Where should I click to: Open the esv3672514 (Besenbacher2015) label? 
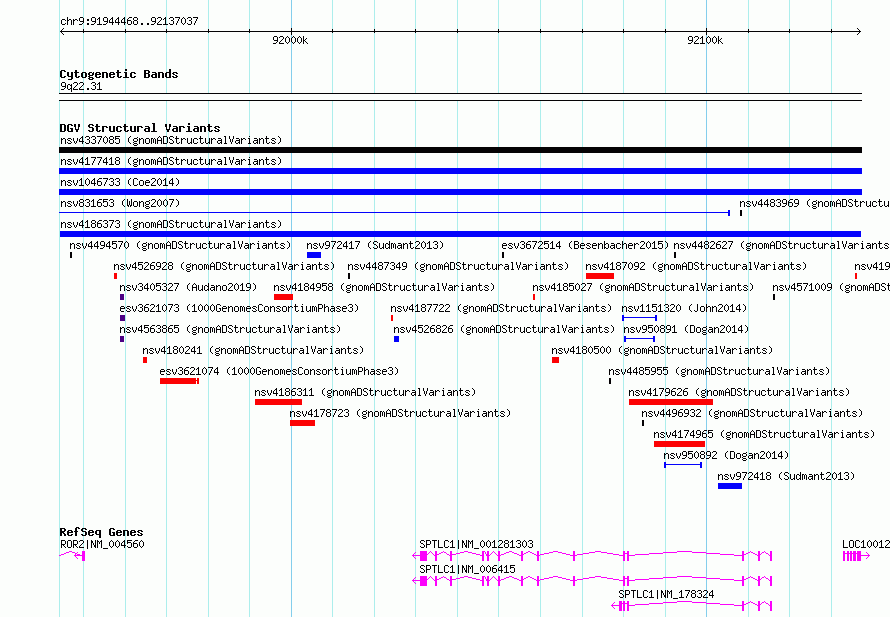(x=585, y=245)
